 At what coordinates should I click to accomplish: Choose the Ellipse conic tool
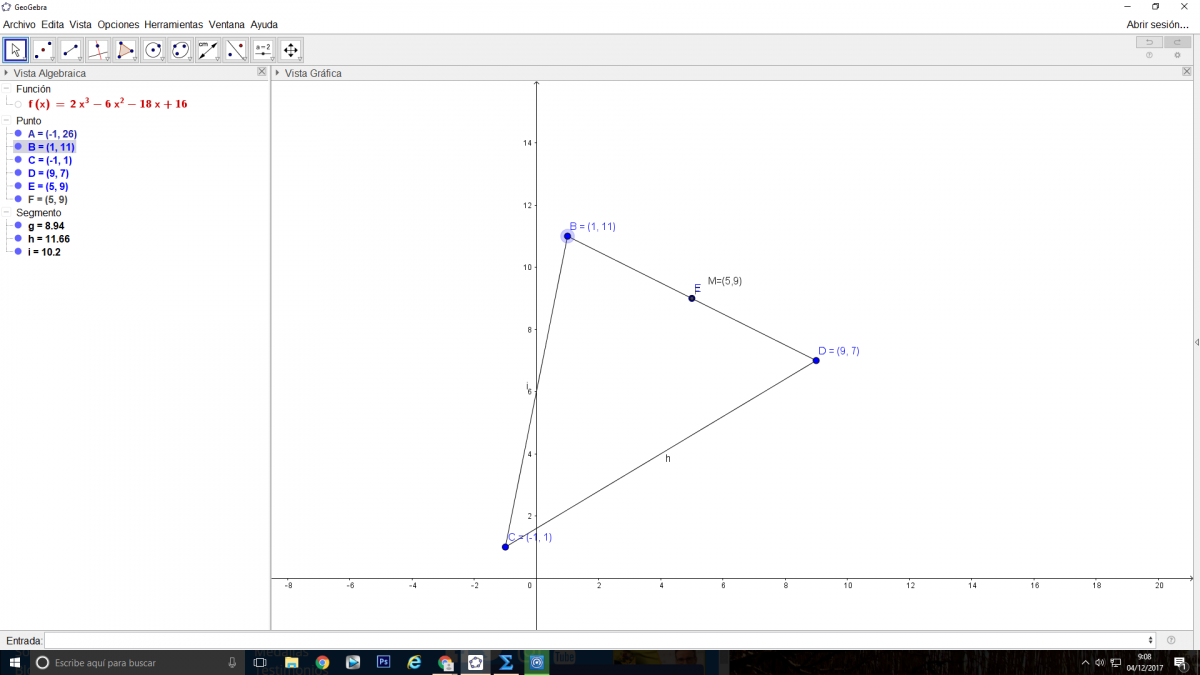[x=180, y=49]
